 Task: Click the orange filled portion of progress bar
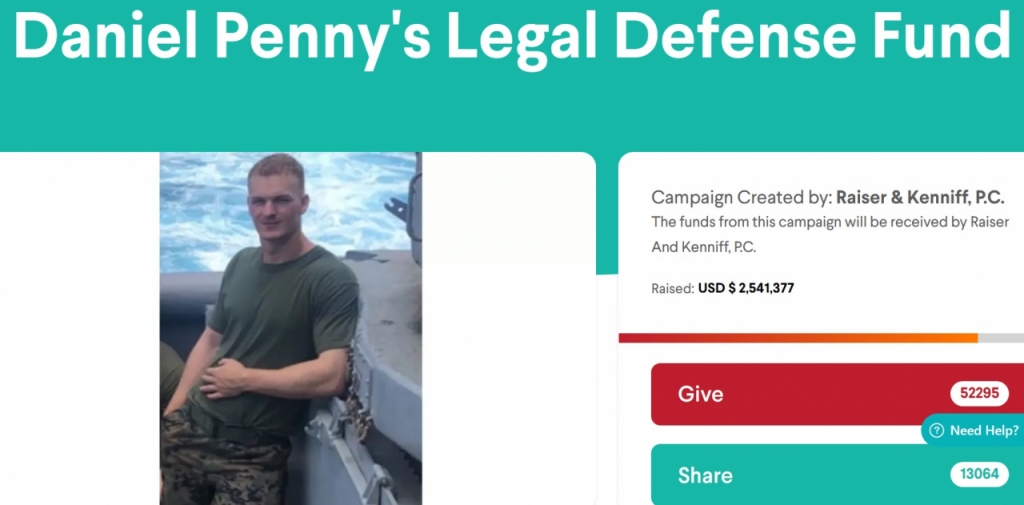(x=798, y=338)
